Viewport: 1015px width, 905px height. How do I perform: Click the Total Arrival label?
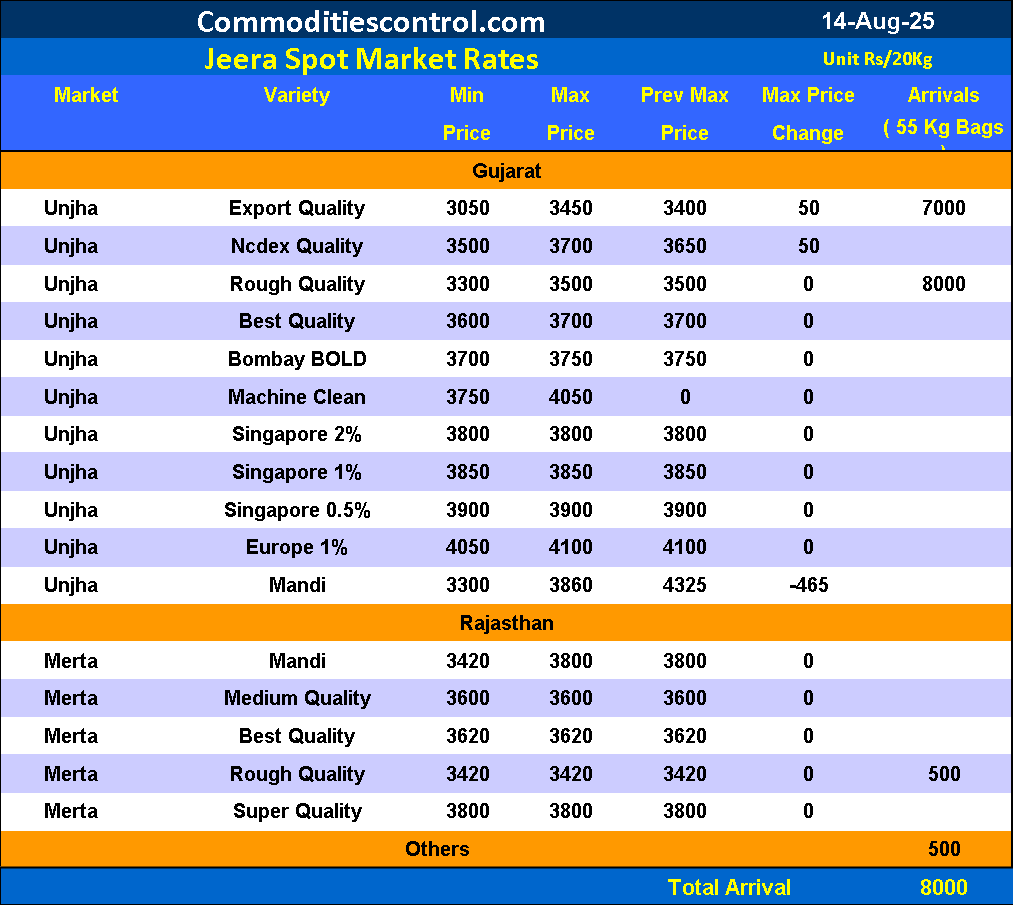[x=729, y=887]
